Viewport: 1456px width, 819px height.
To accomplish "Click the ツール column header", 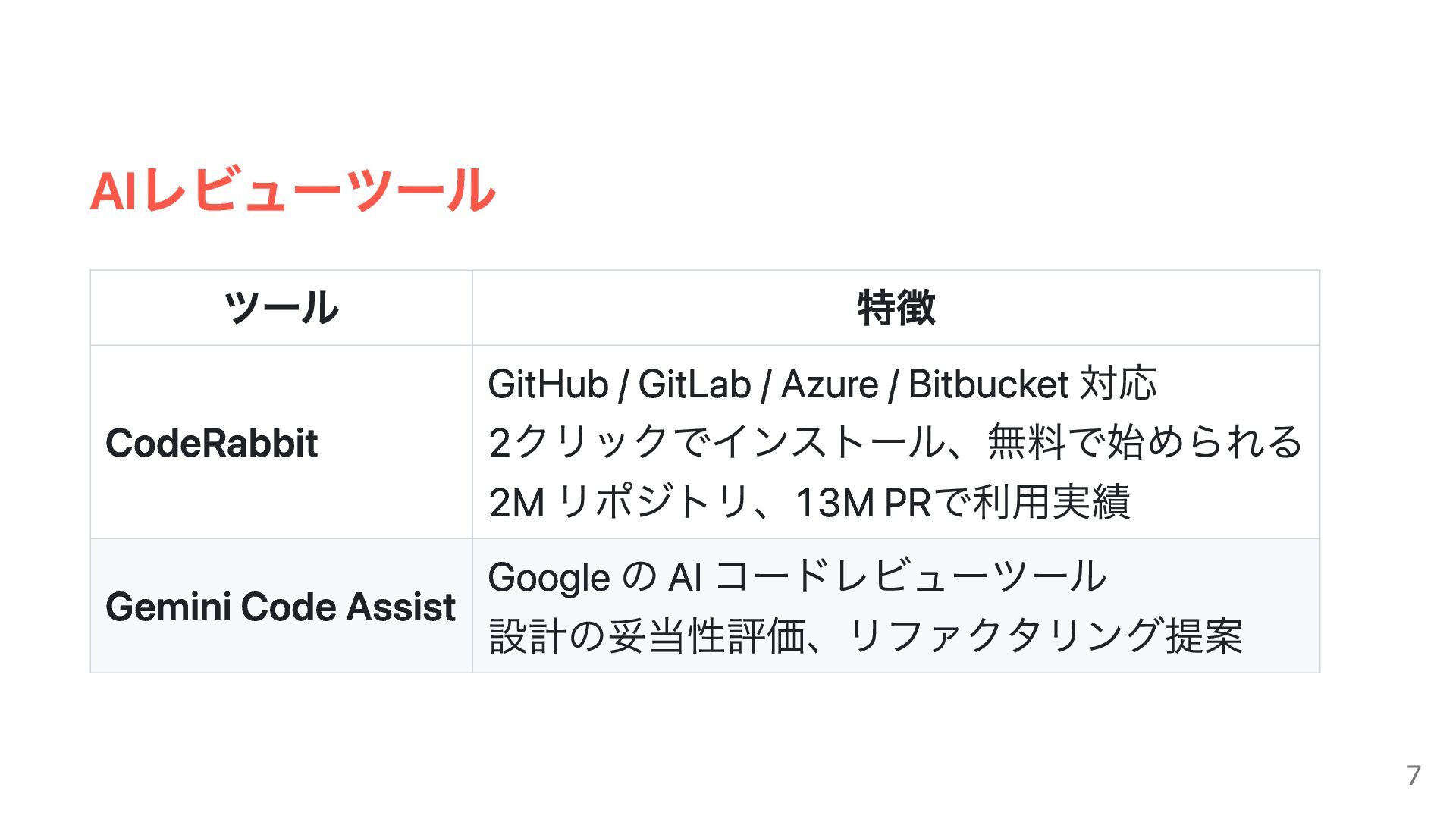I will coord(281,308).
